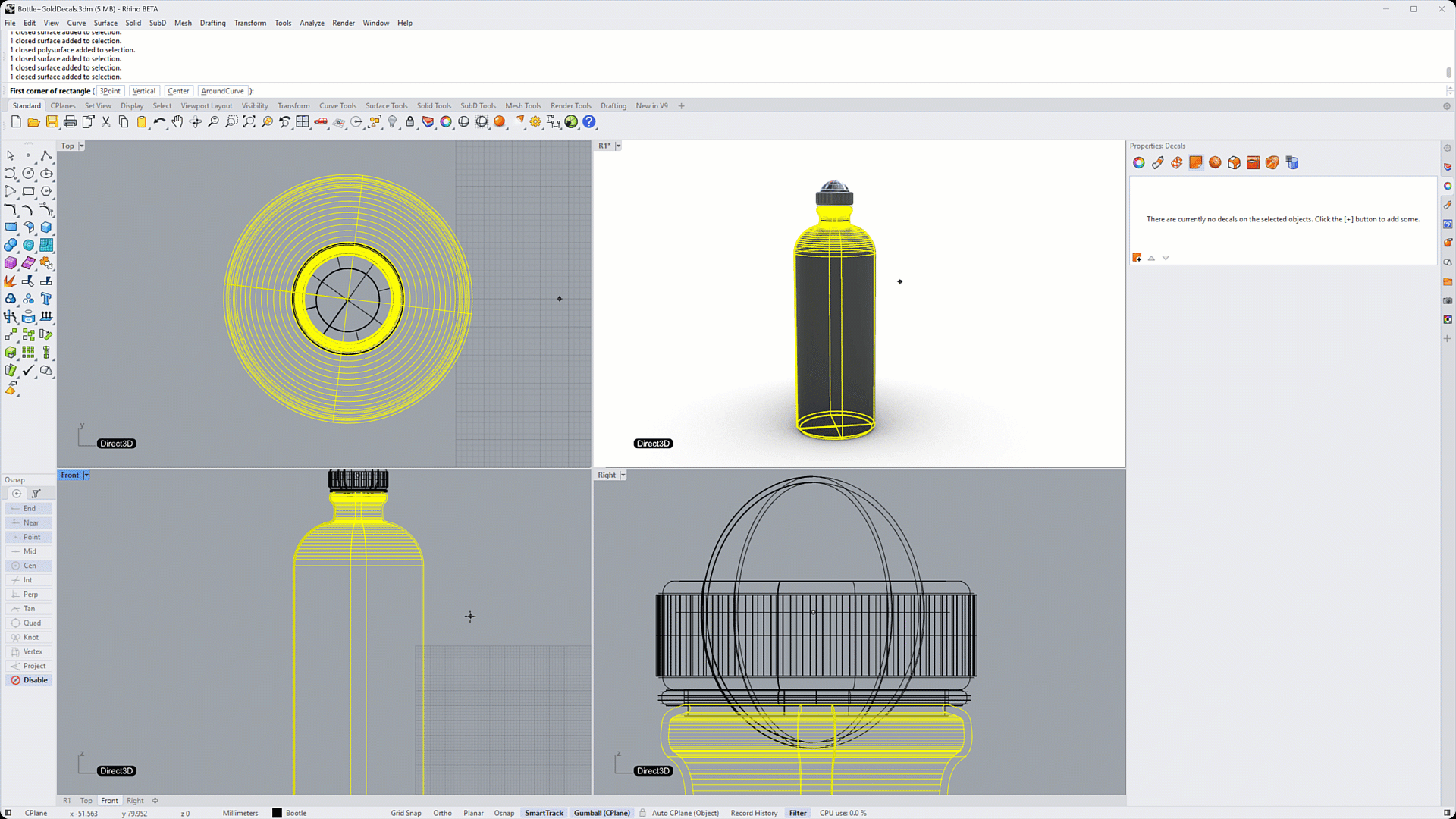Open the Right viewport dropdown arrow
The width and height of the screenshot is (1456, 819).
(x=623, y=475)
